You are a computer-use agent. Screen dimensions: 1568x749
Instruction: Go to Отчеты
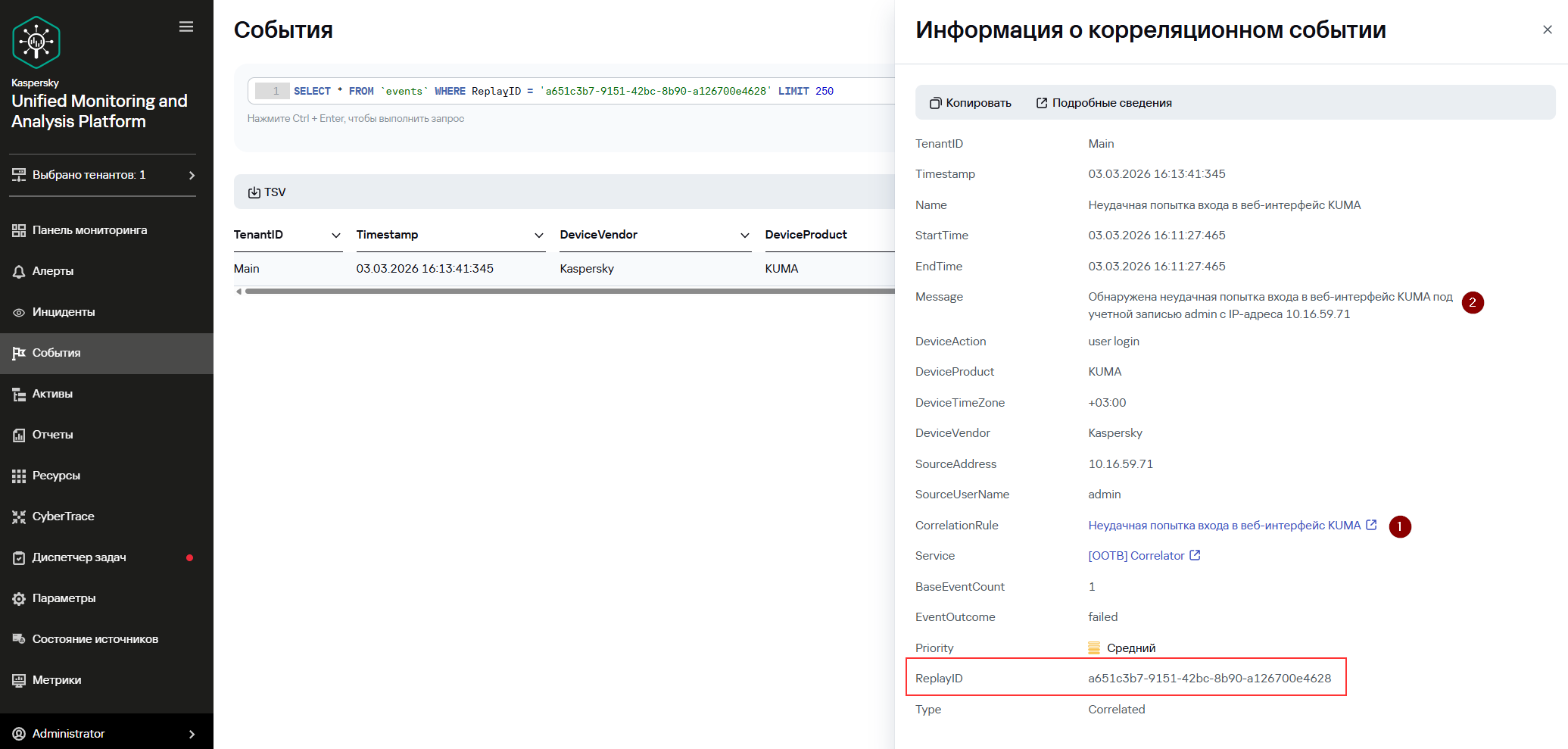(107, 435)
